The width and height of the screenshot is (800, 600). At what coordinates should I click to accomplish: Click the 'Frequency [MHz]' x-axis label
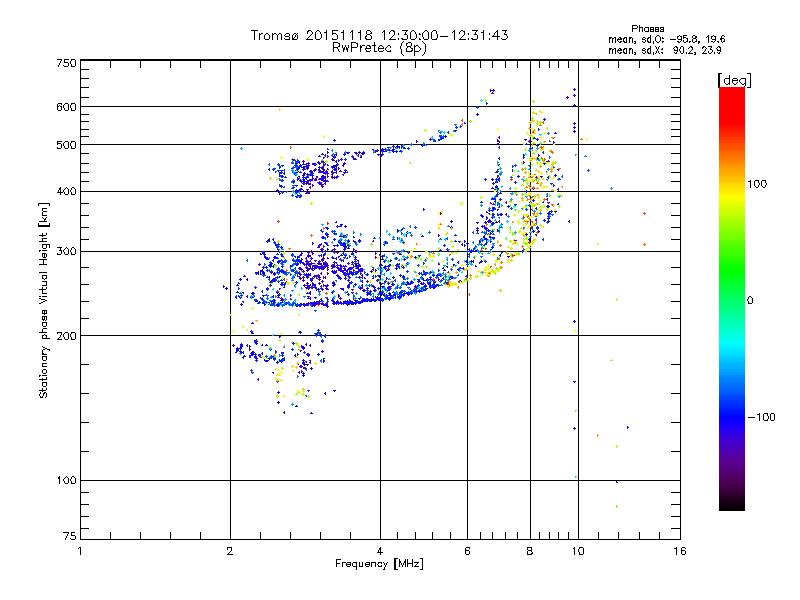pos(379,564)
